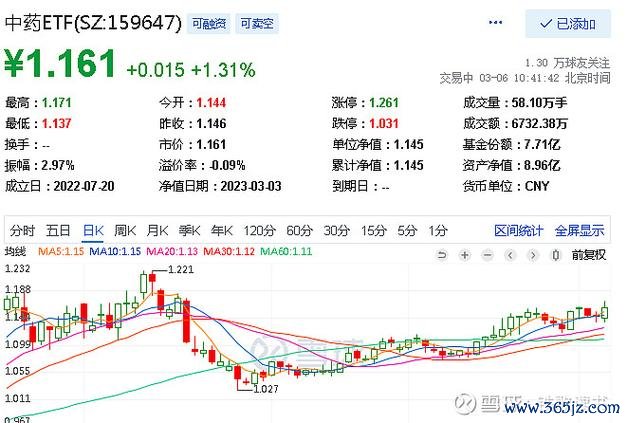Image resolution: width=627 pixels, height=423 pixels.
Task: Click the 昨收 value 1.146
Action: [x=211, y=124]
